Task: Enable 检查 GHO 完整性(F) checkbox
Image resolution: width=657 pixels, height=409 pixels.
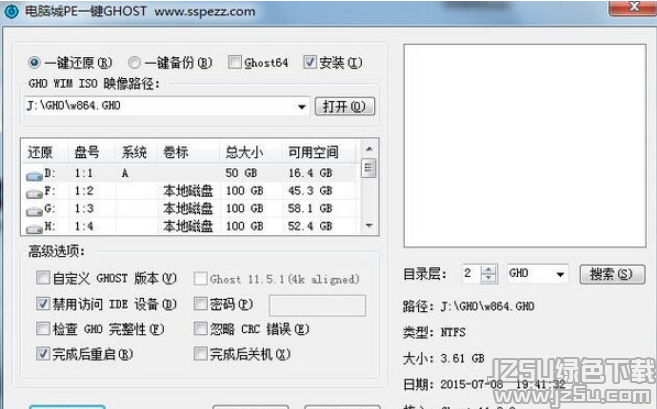Action: [x=43, y=329]
